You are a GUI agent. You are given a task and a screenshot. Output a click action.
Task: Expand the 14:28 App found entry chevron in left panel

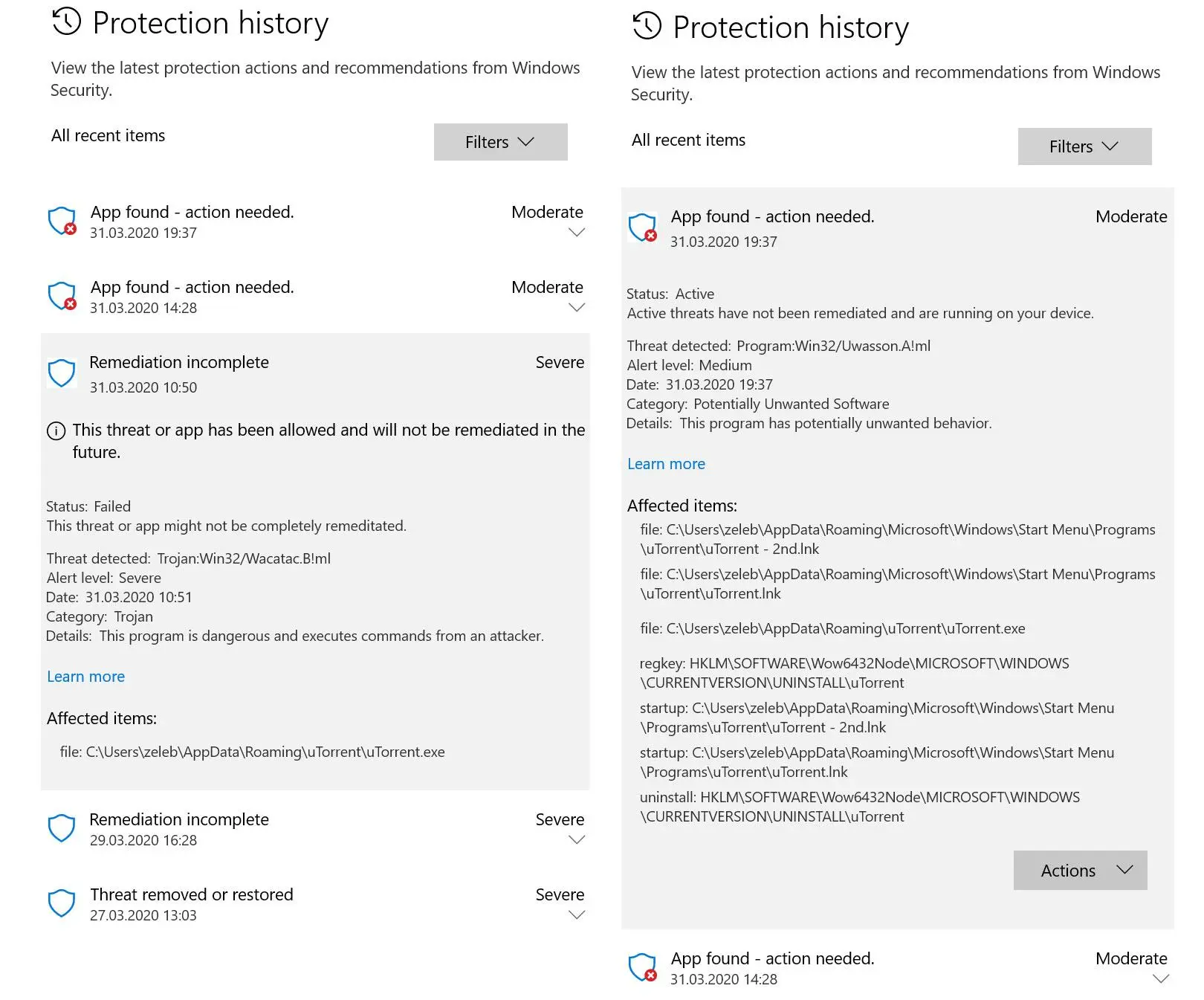[x=577, y=308]
